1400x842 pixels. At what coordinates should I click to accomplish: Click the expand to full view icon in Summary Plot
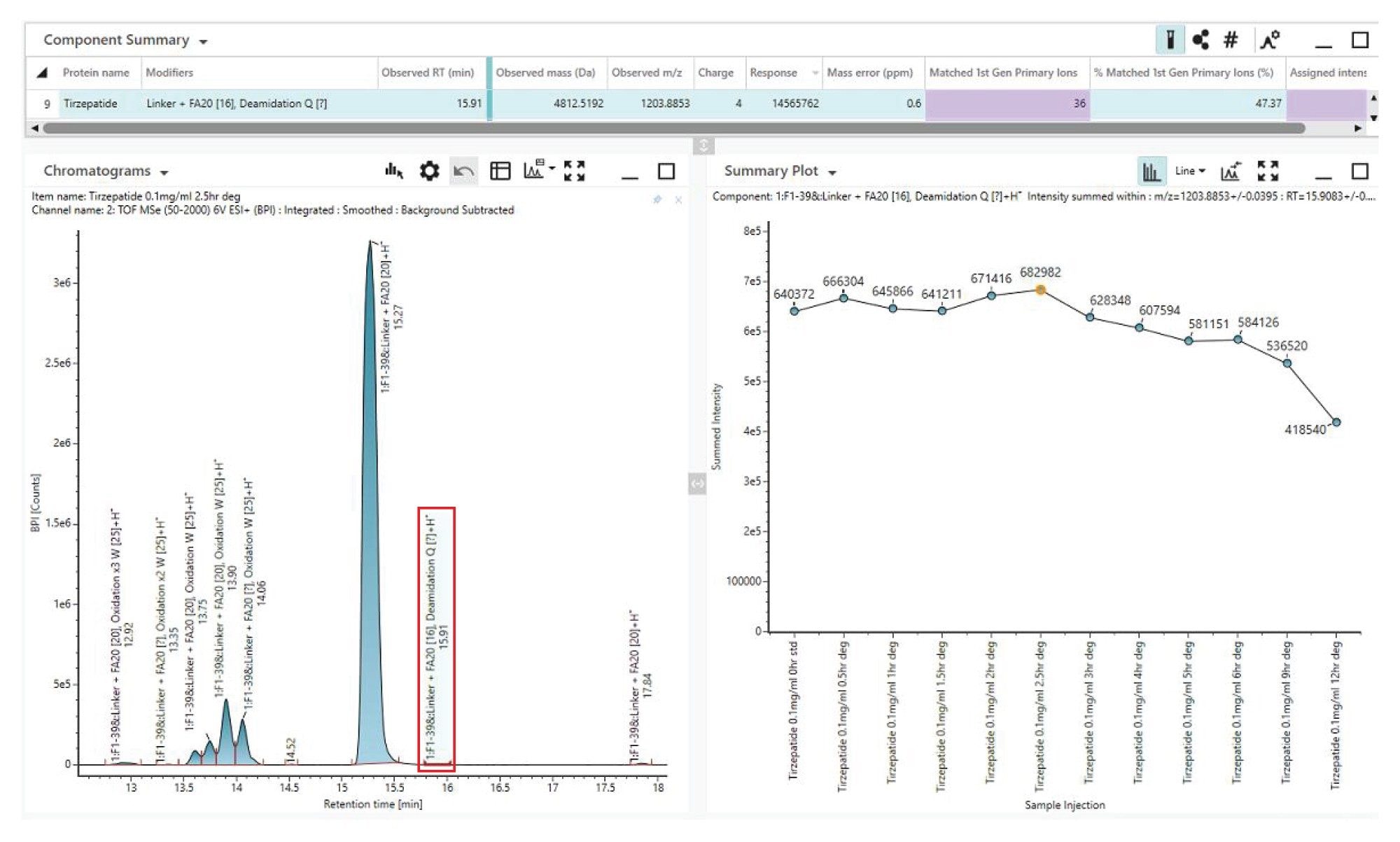(1268, 171)
